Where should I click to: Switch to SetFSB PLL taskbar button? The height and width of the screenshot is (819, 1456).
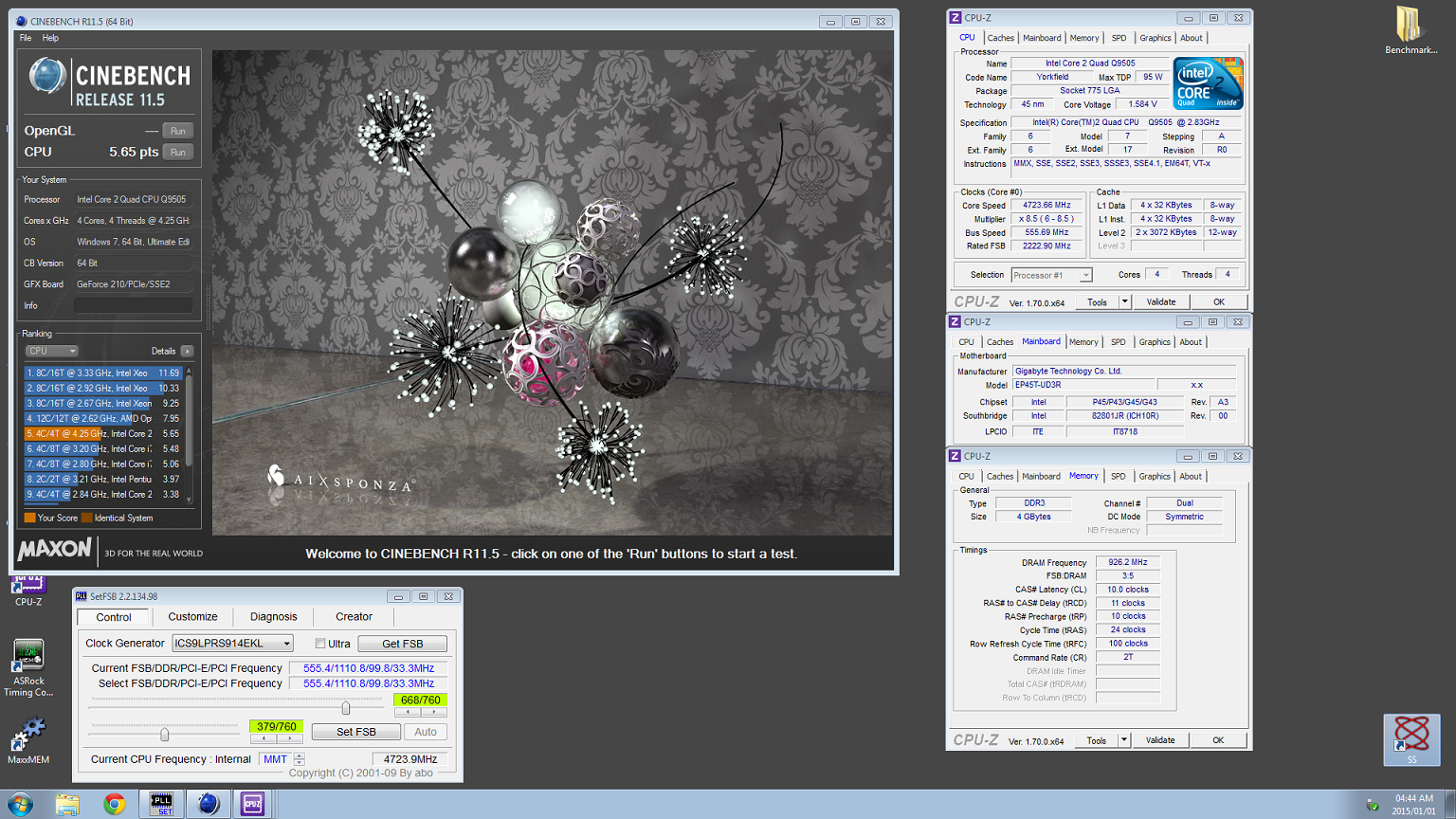tap(161, 805)
